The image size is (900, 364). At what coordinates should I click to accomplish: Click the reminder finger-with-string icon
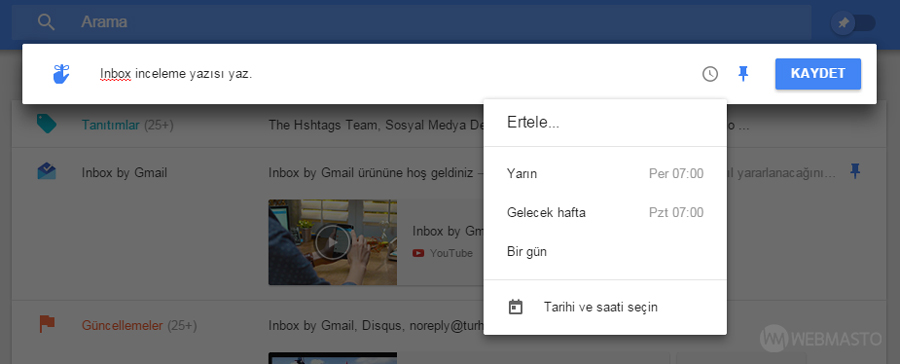click(61, 74)
